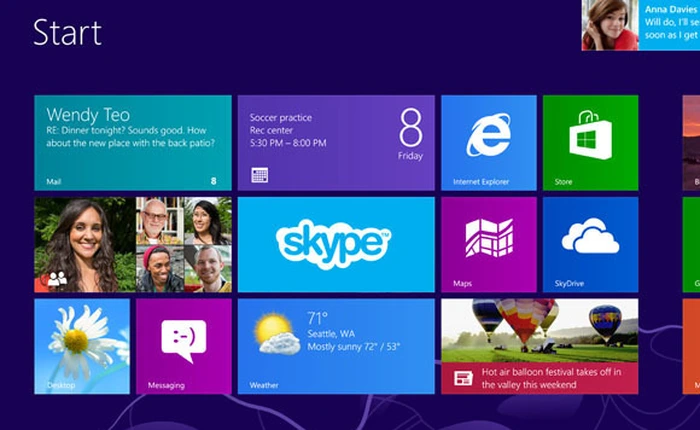Click the 'Rec center' location text
Screen dimensions: 700x430
tap(271, 130)
